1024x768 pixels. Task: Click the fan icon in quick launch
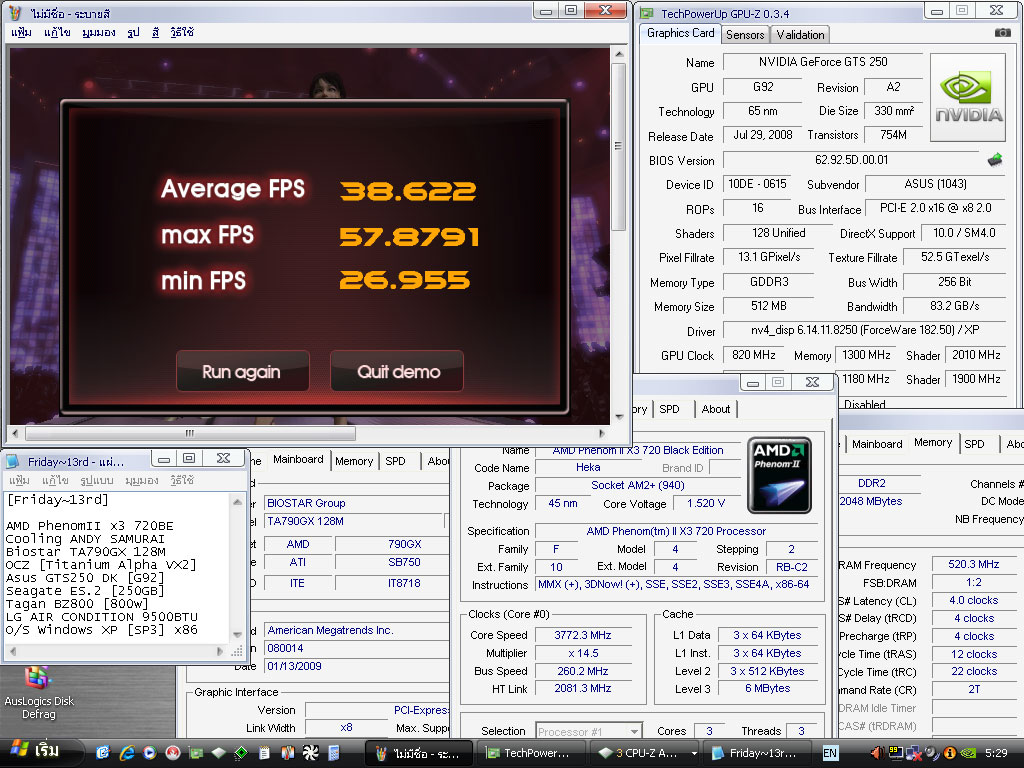pyautogui.click(x=310, y=753)
